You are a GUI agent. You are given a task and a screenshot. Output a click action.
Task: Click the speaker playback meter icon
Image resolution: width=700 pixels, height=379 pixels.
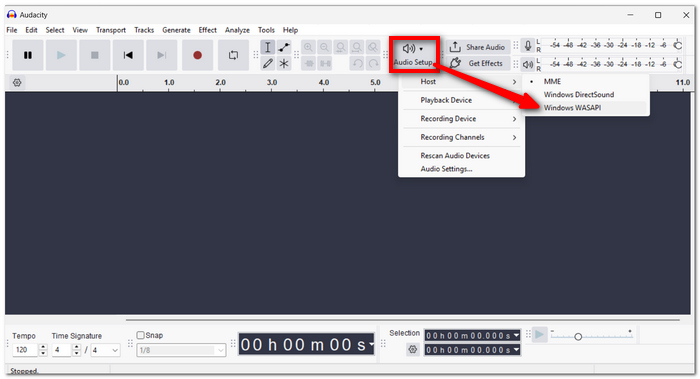click(x=528, y=65)
